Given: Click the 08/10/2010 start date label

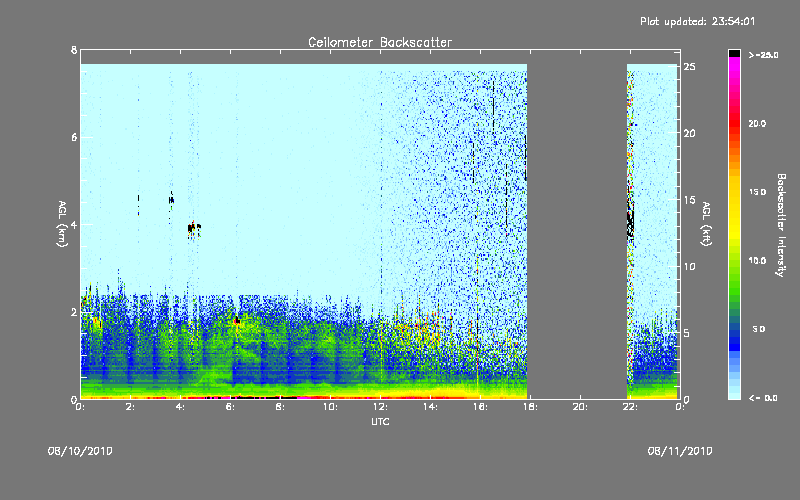Looking at the screenshot, I should click(x=80, y=451).
